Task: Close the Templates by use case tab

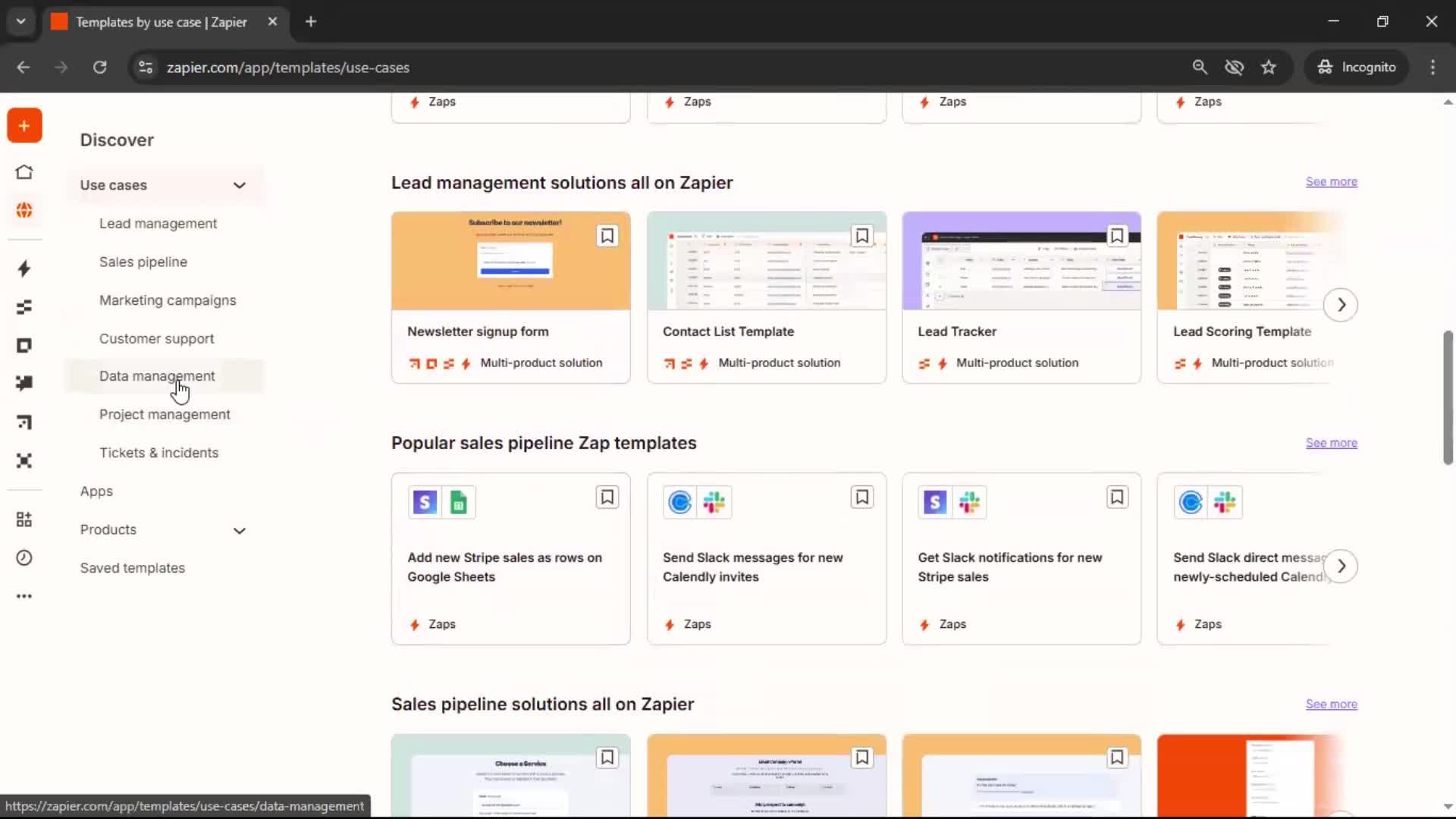Action: pos(272,21)
